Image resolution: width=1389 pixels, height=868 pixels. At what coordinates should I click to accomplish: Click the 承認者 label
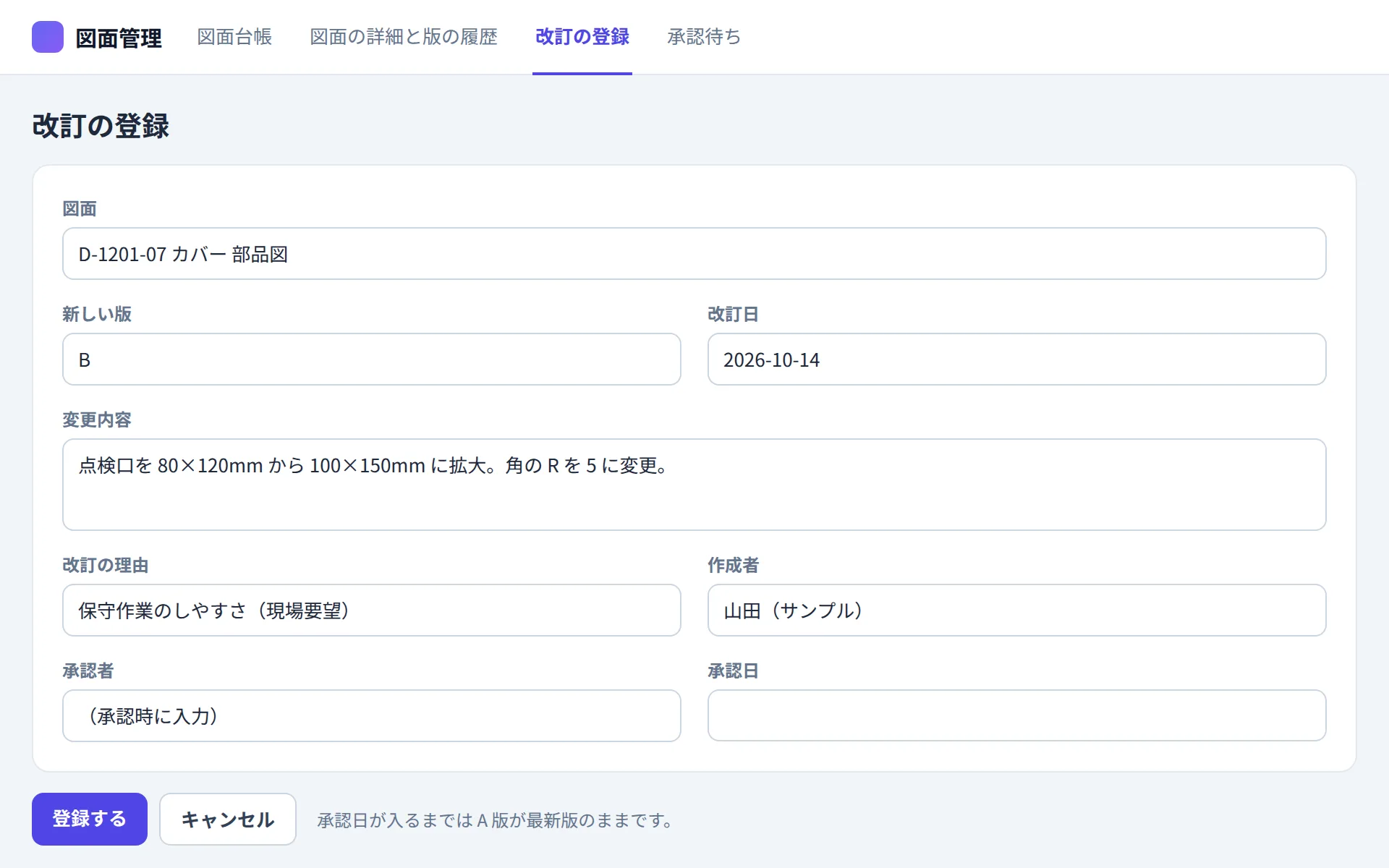[x=88, y=671]
